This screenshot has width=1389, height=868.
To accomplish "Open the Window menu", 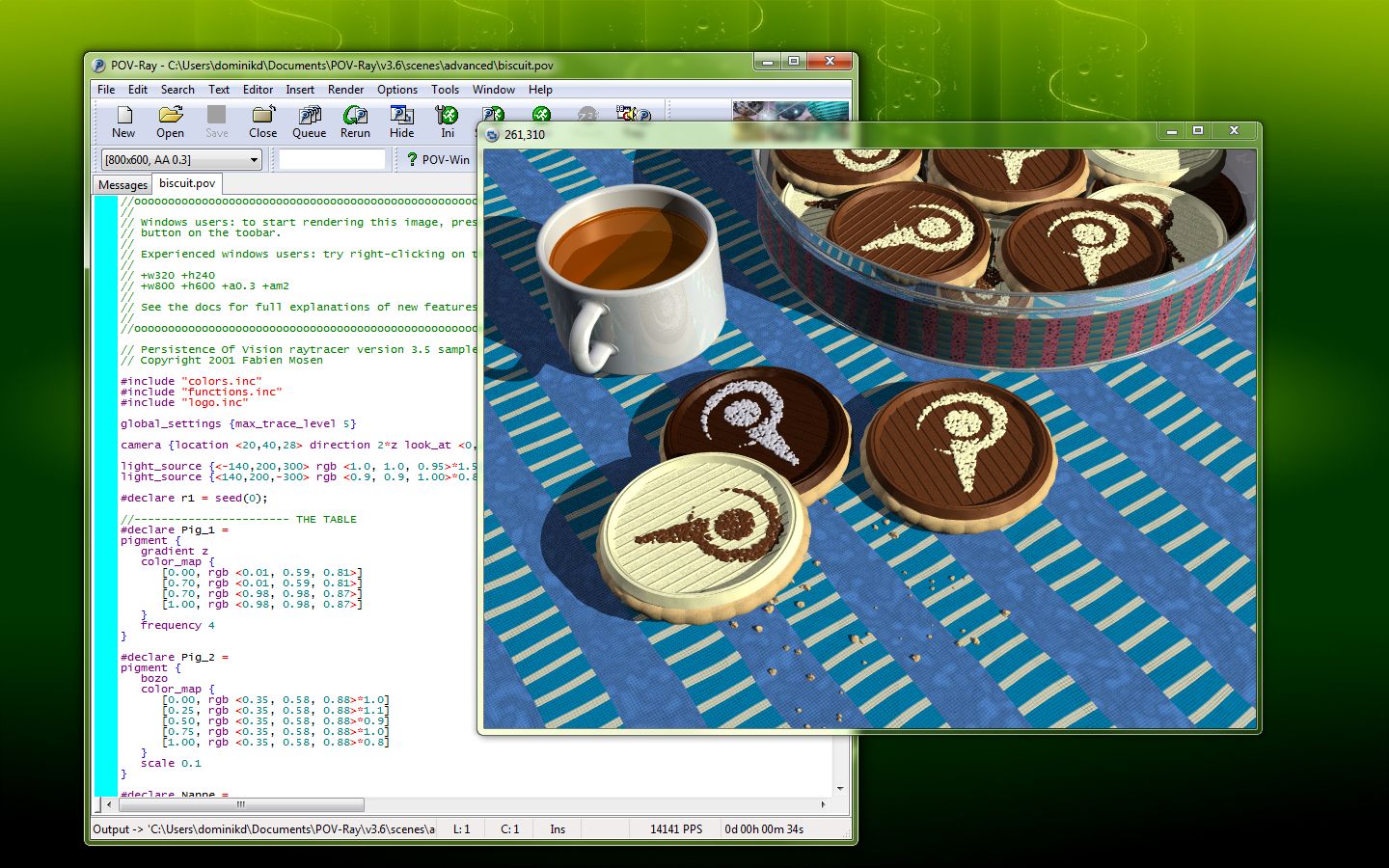I will [493, 90].
